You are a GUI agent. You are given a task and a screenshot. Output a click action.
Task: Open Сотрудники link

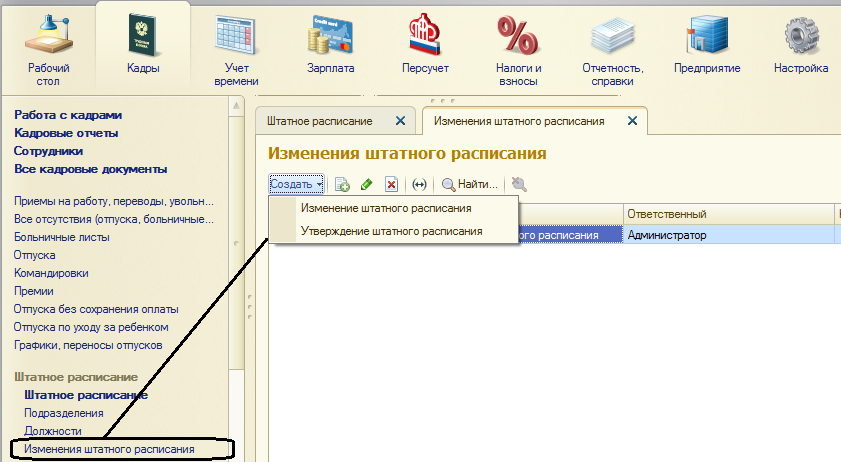point(48,151)
